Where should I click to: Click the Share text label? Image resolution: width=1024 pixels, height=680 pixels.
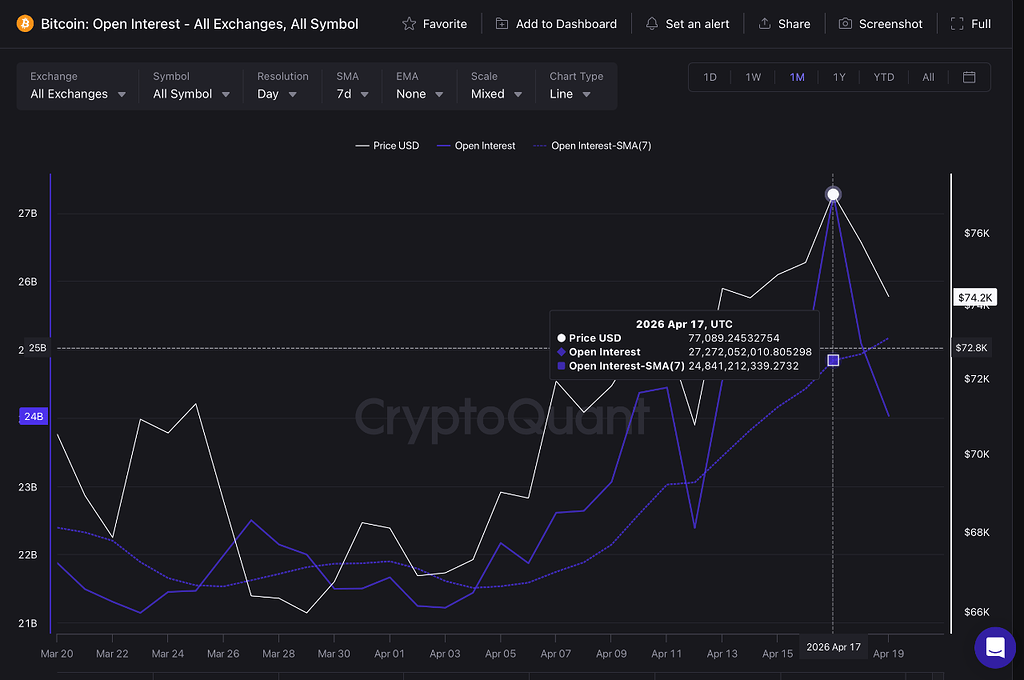(794, 24)
